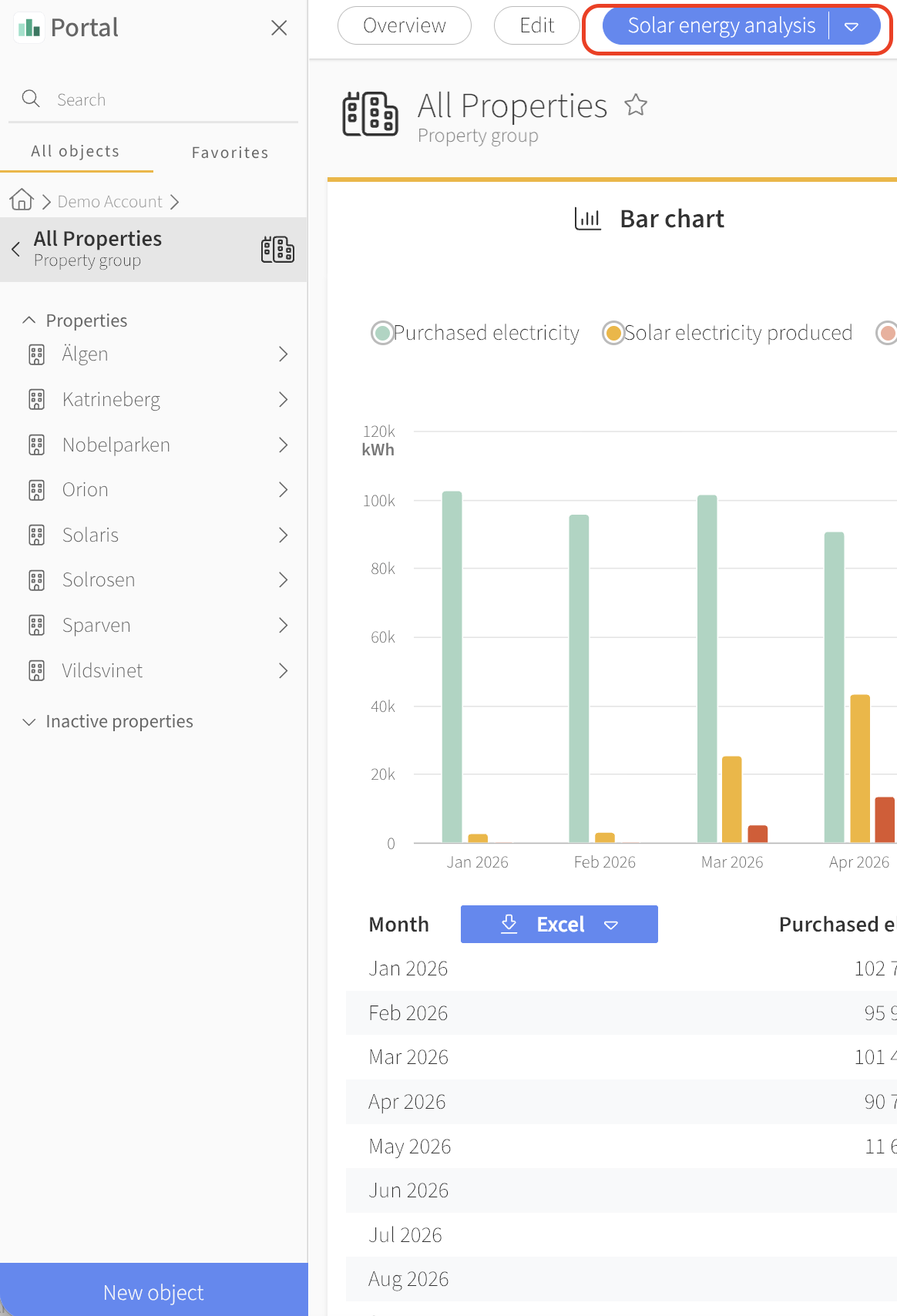
Task: Go back using the arrow beside All Properties
Action: [15, 250]
